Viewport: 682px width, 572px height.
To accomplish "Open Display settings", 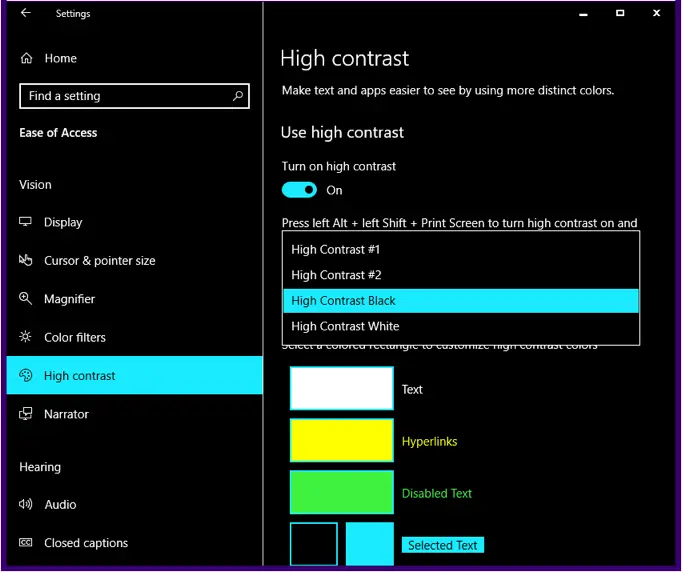I will pyautogui.click(x=134, y=222).
